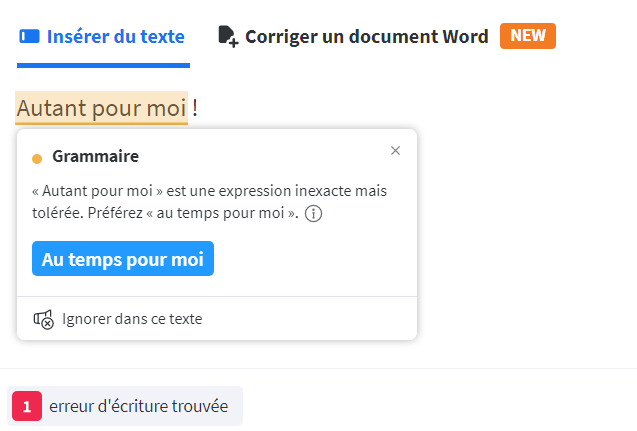The height and width of the screenshot is (431, 637).
Task: Click Ignorer dans ce texte
Action: (117, 319)
